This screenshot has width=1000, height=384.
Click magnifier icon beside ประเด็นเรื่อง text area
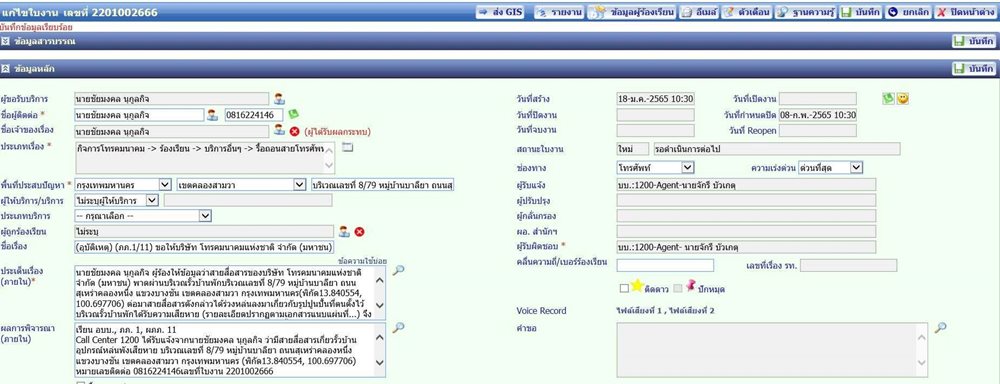pos(398,270)
